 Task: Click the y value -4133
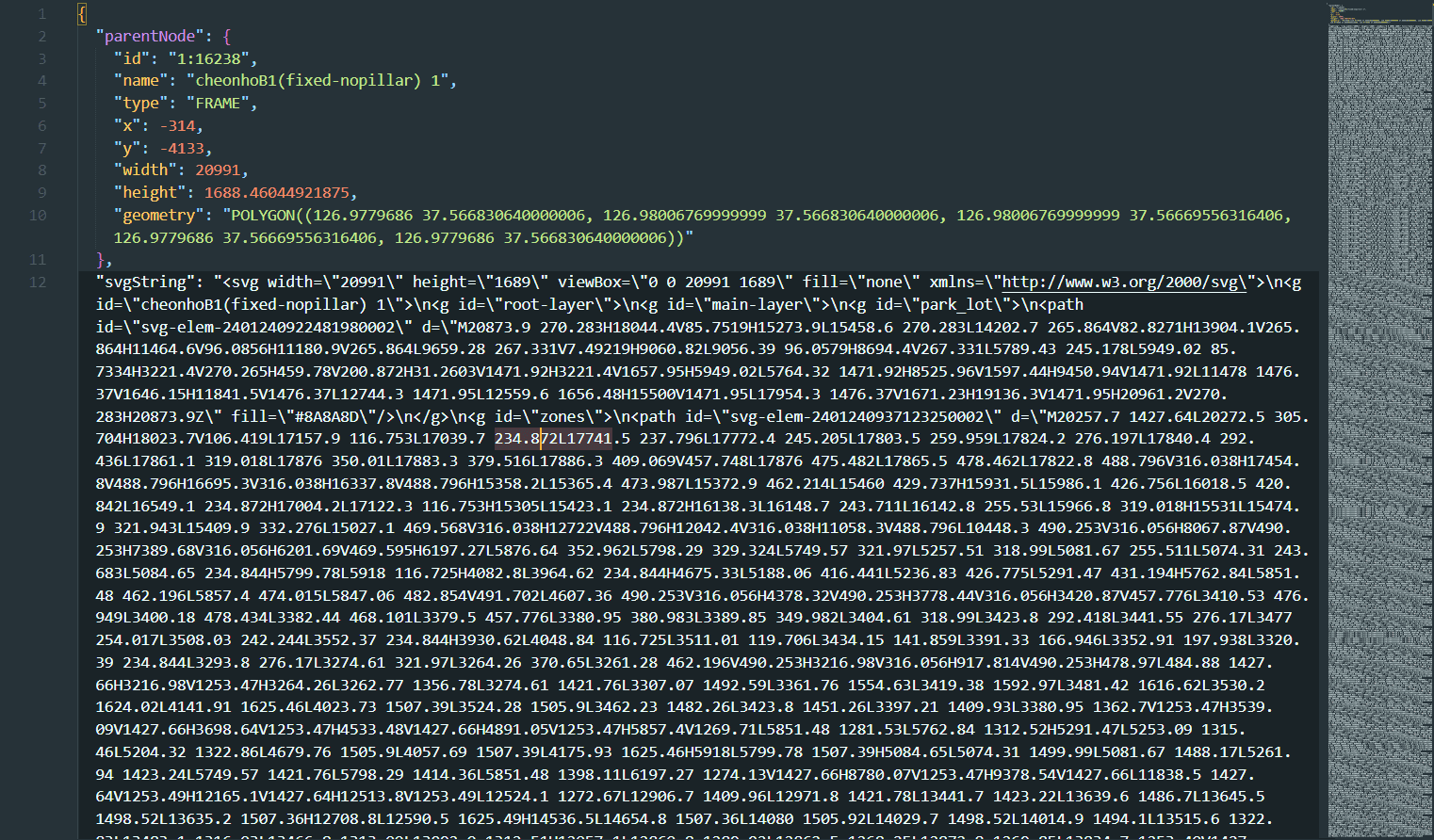click(x=183, y=148)
